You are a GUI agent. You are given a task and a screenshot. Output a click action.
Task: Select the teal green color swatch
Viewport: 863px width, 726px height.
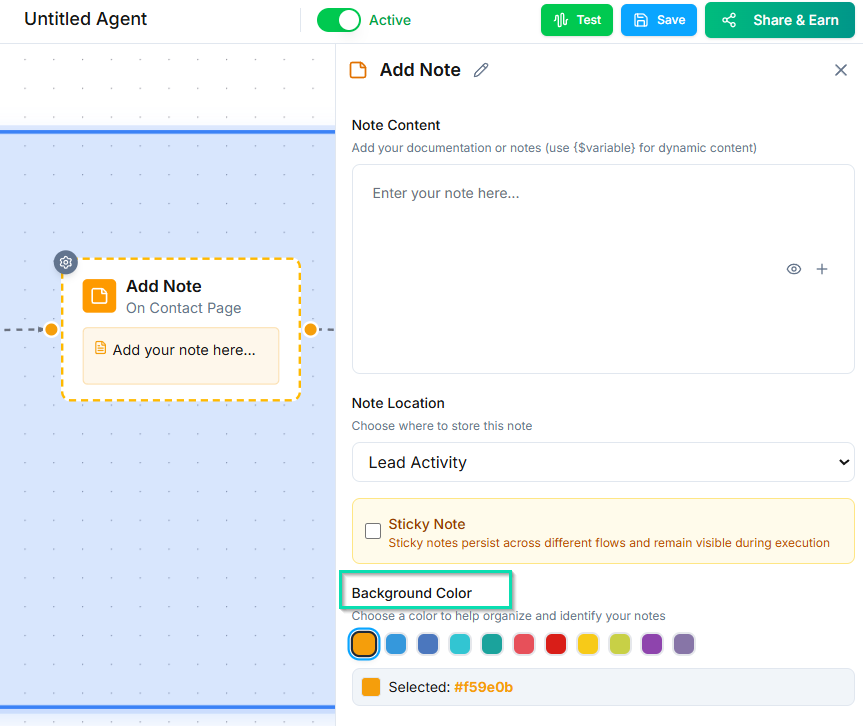point(492,644)
